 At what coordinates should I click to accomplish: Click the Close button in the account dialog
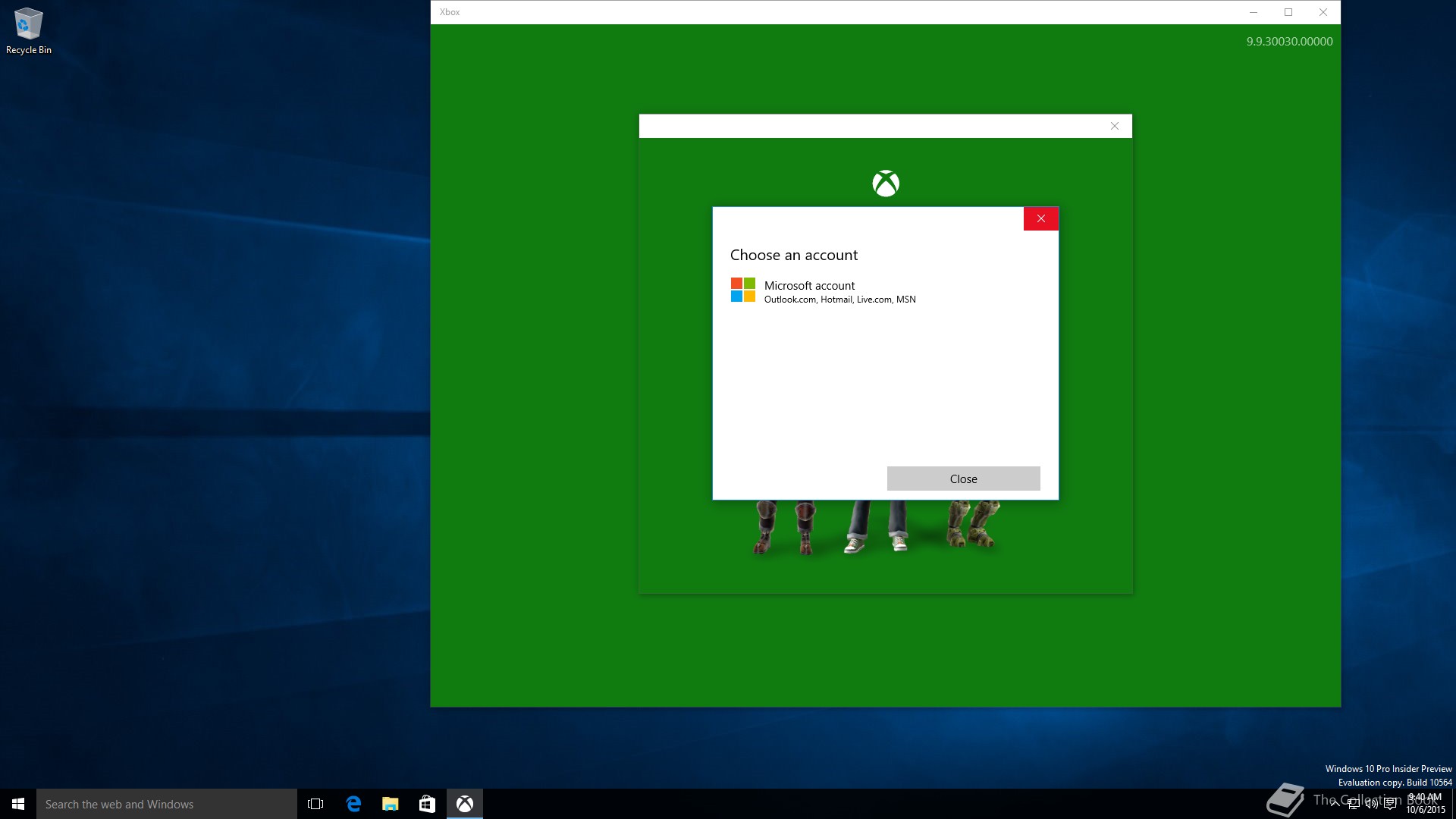tap(963, 479)
